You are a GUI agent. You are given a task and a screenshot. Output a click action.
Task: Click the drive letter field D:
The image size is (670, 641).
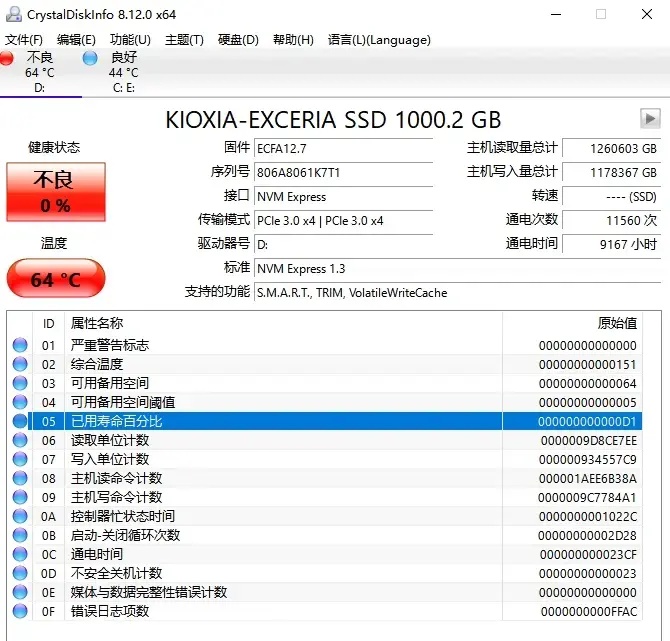coord(344,244)
